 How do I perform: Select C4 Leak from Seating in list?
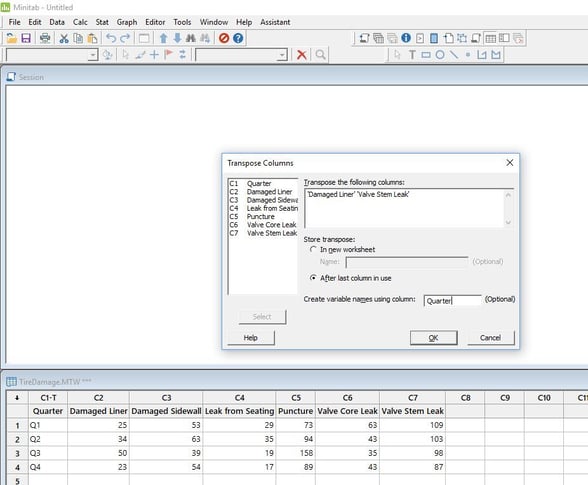[x=262, y=208]
